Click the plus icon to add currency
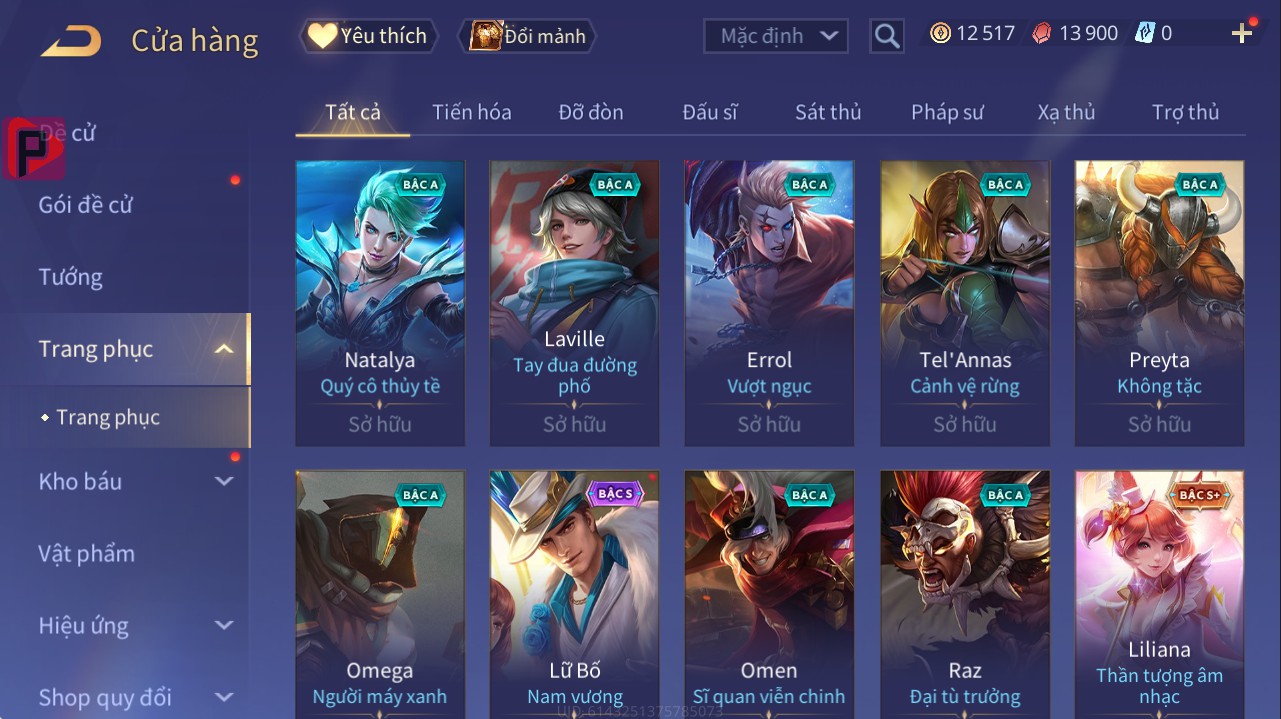Image resolution: width=1281 pixels, height=719 pixels. tap(1241, 34)
